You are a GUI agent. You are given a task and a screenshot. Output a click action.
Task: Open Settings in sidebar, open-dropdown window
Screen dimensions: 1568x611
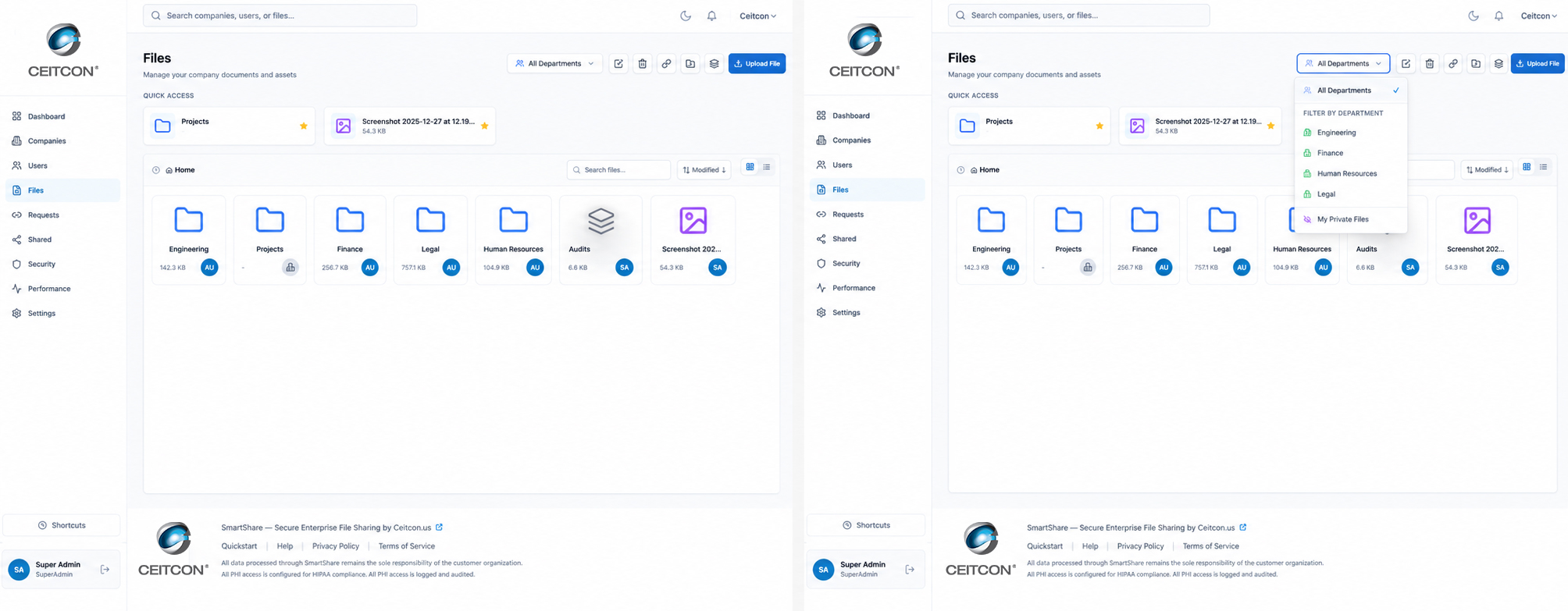(867, 312)
